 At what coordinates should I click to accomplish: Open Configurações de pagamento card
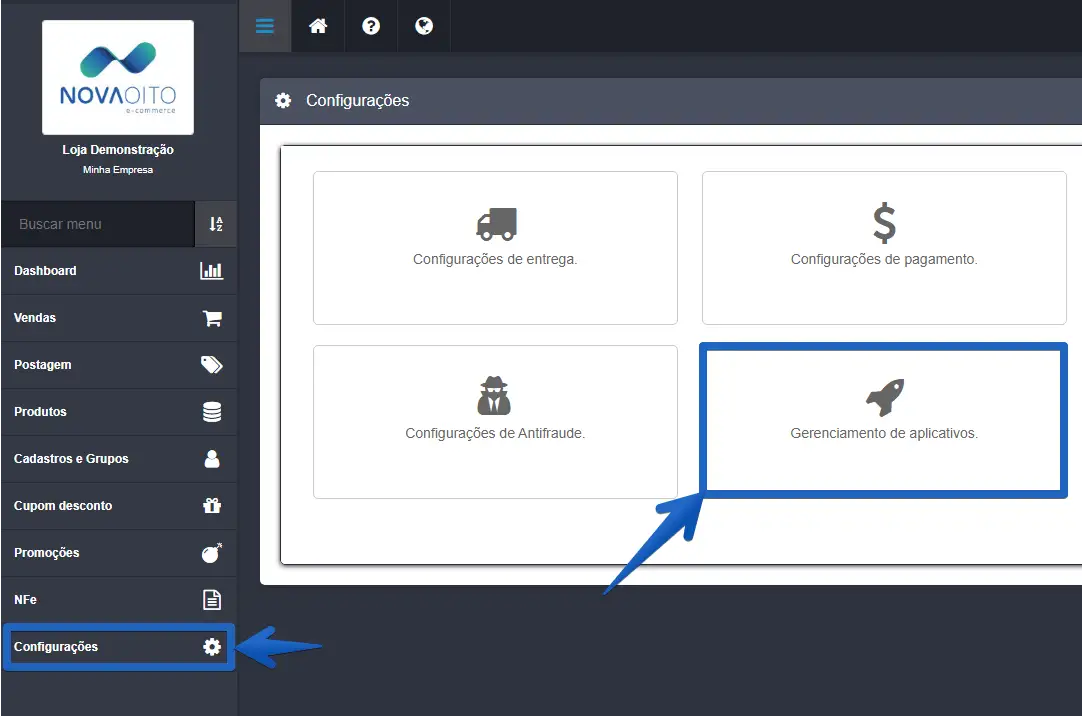coord(884,247)
